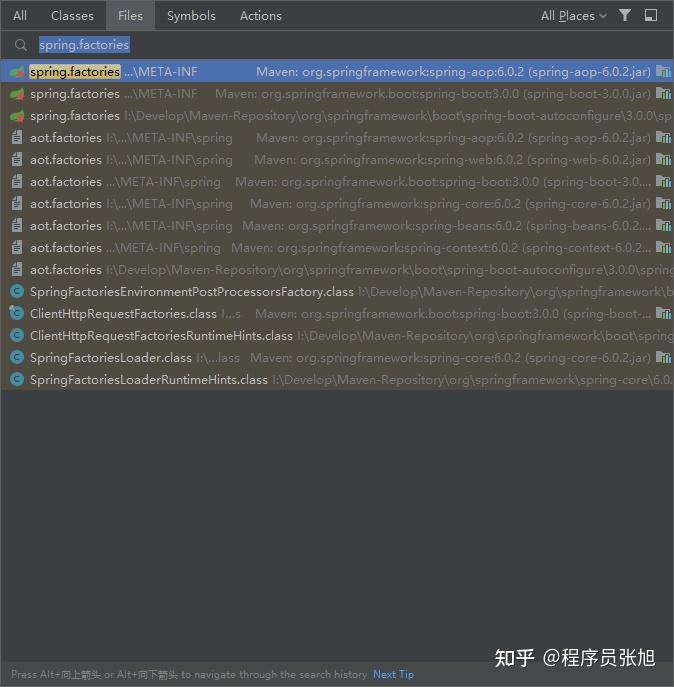Click library icon on spring-aop aot.factories row
Viewport: 674px width, 687px height.
click(x=663, y=138)
